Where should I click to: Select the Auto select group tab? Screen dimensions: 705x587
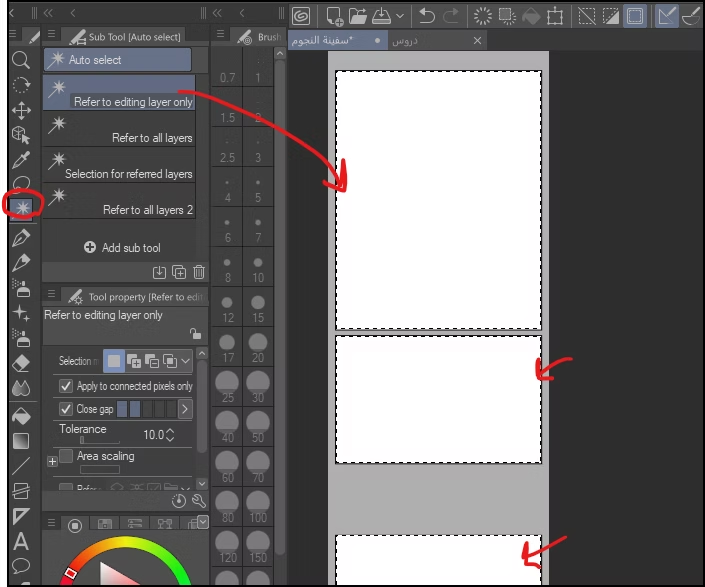coord(117,60)
